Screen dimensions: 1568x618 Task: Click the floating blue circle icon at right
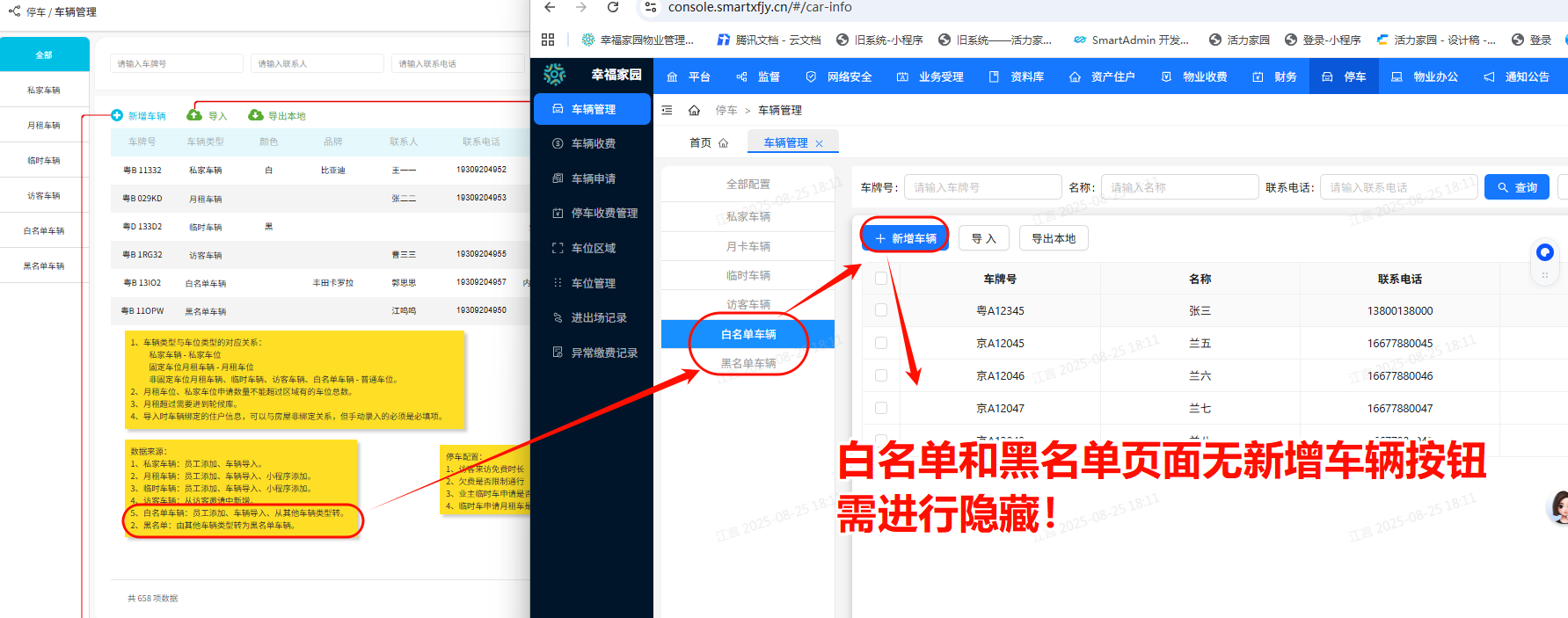[x=1544, y=252]
